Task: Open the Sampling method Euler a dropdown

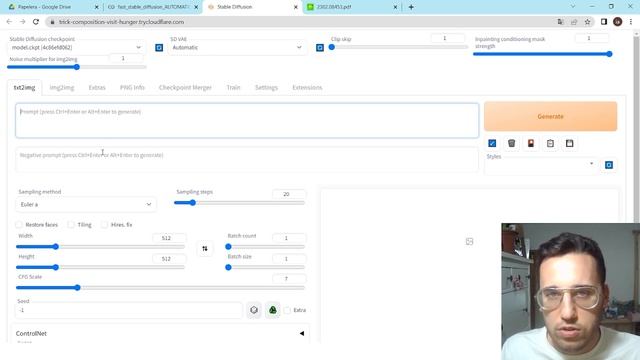Action: tap(86, 204)
